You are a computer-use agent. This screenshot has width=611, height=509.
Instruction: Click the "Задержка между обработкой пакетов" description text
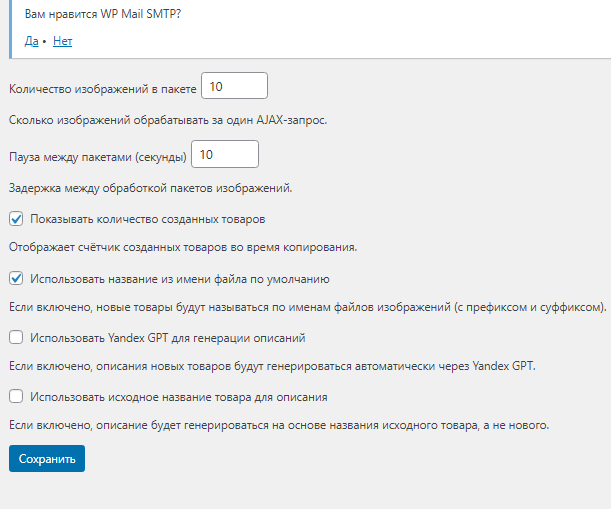pos(150,187)
